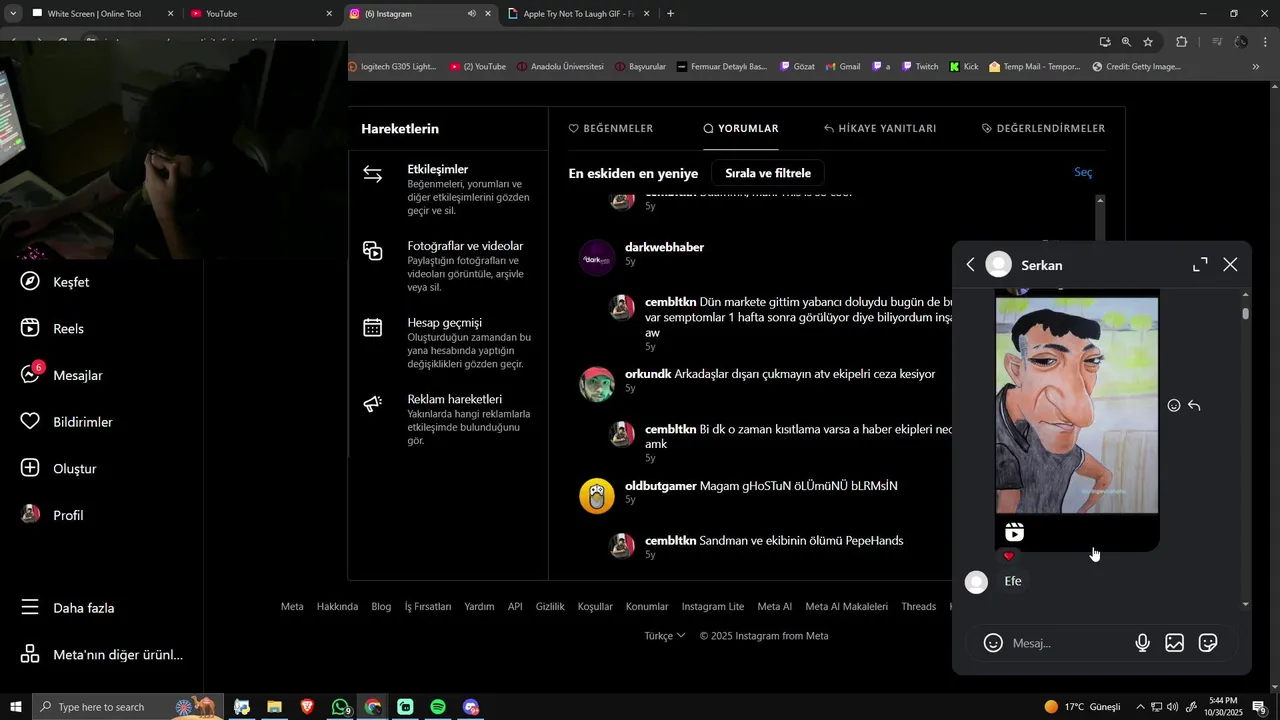The image size is (1280, 720).
Task: Select Hesap geçmişi section
Action: pyautogui.click(x=448, y=343)
